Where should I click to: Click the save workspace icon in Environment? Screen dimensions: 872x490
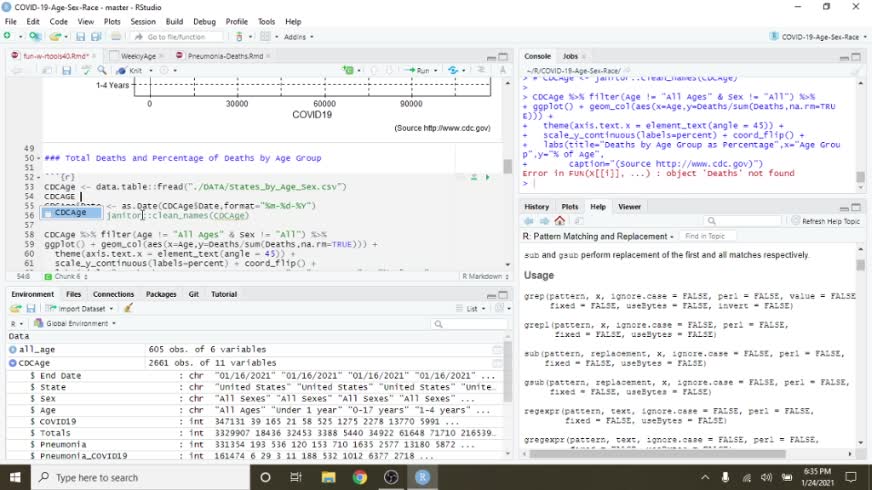point(31,308)
